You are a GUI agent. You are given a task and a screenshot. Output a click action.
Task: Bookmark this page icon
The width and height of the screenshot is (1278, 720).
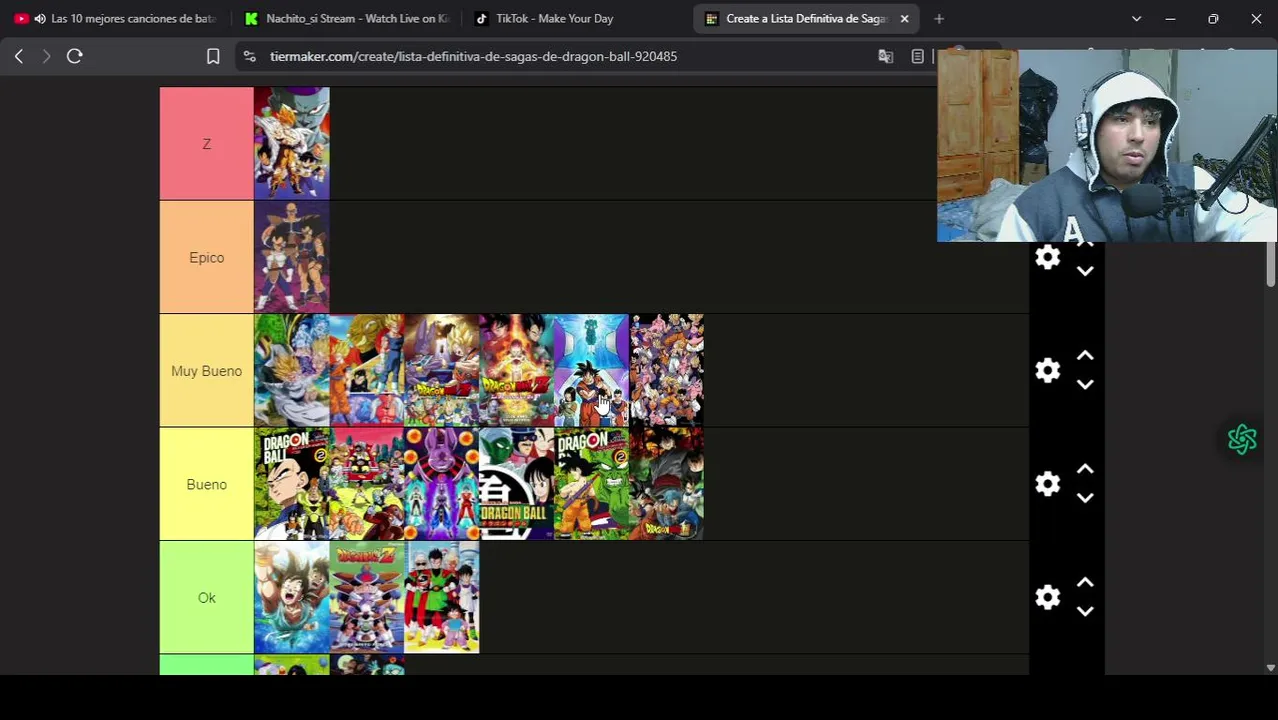tap(213, 57)
